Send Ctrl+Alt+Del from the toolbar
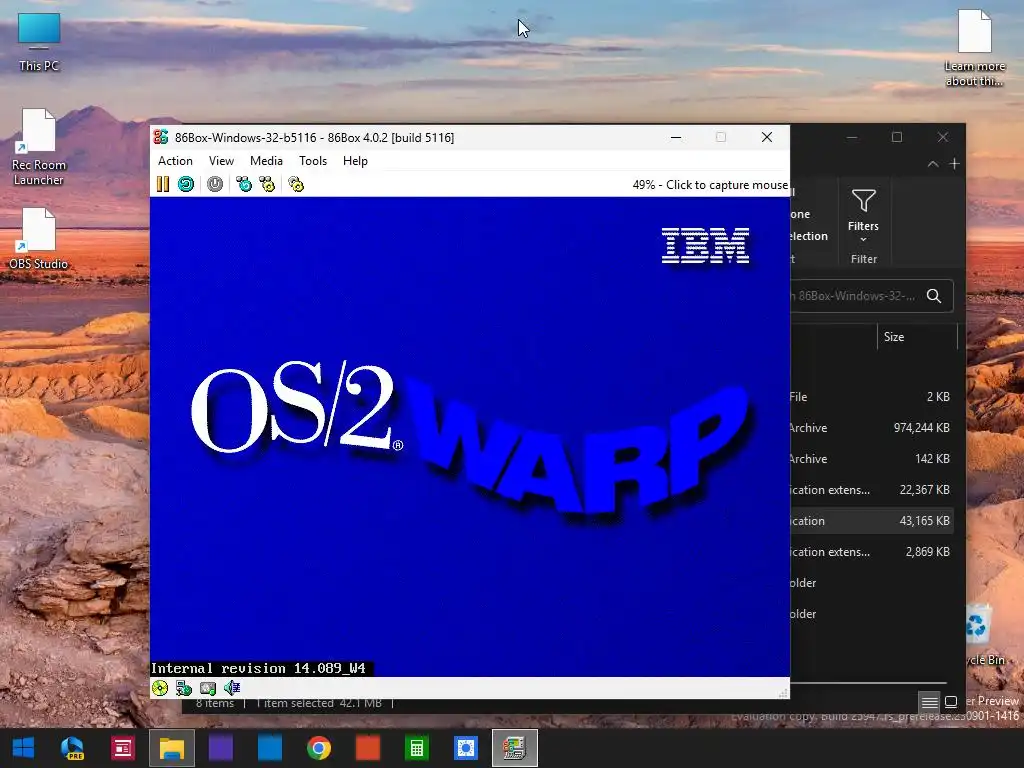1024x768 pixels. pos(244,184)
